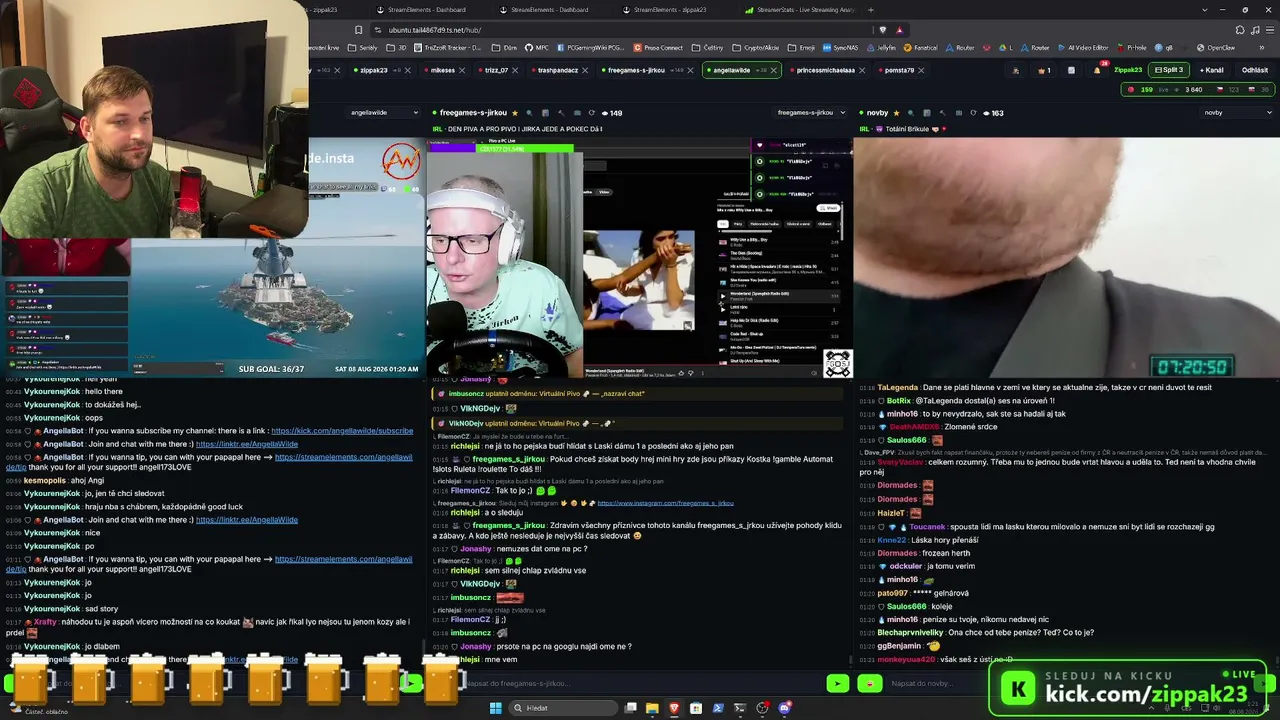Close the angellawilde channel tab
The width and height of the screenshot is (1280, 720).
[773, 71]
